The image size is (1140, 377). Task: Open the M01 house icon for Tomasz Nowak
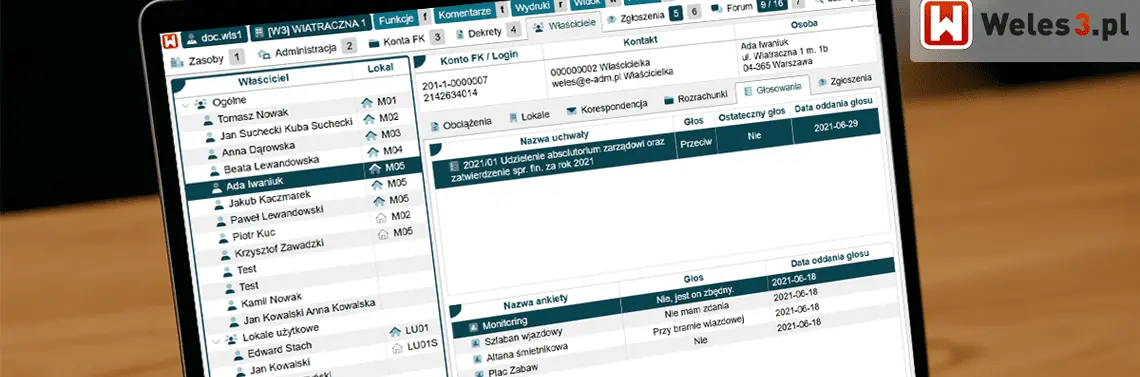pyautogui.click(x=366, y=102)
